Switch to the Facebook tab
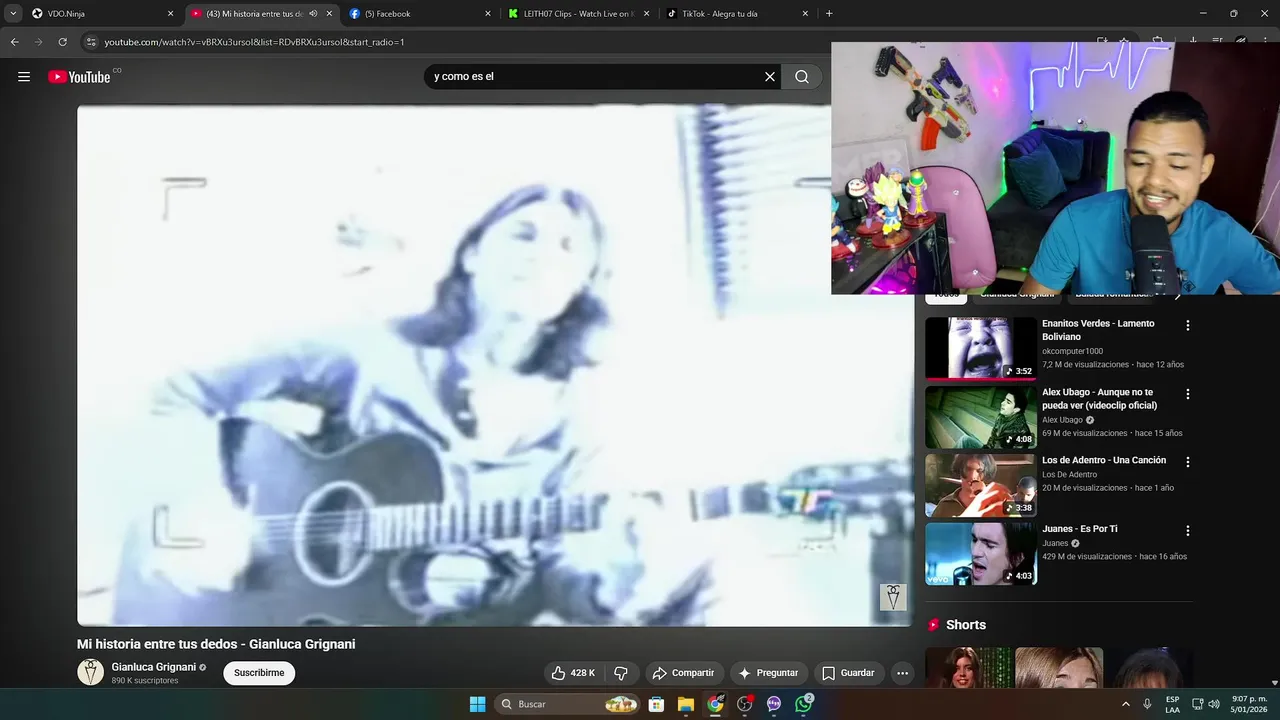This screenshot has height=720, width=1280. (420, 14)
